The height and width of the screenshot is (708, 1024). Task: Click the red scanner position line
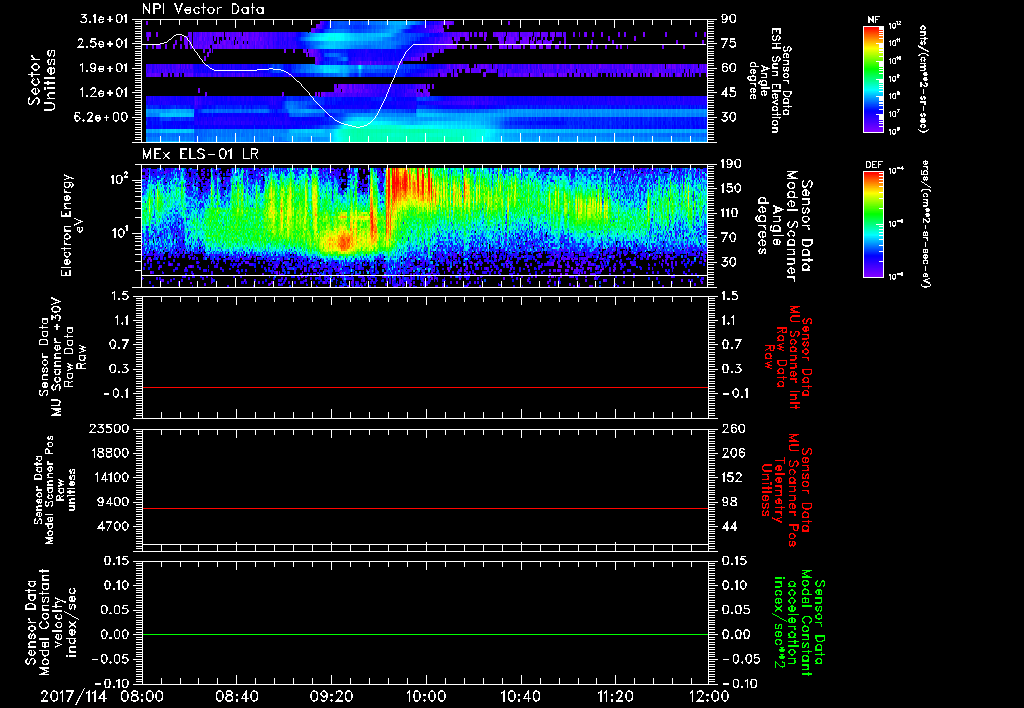pos(425,509)
